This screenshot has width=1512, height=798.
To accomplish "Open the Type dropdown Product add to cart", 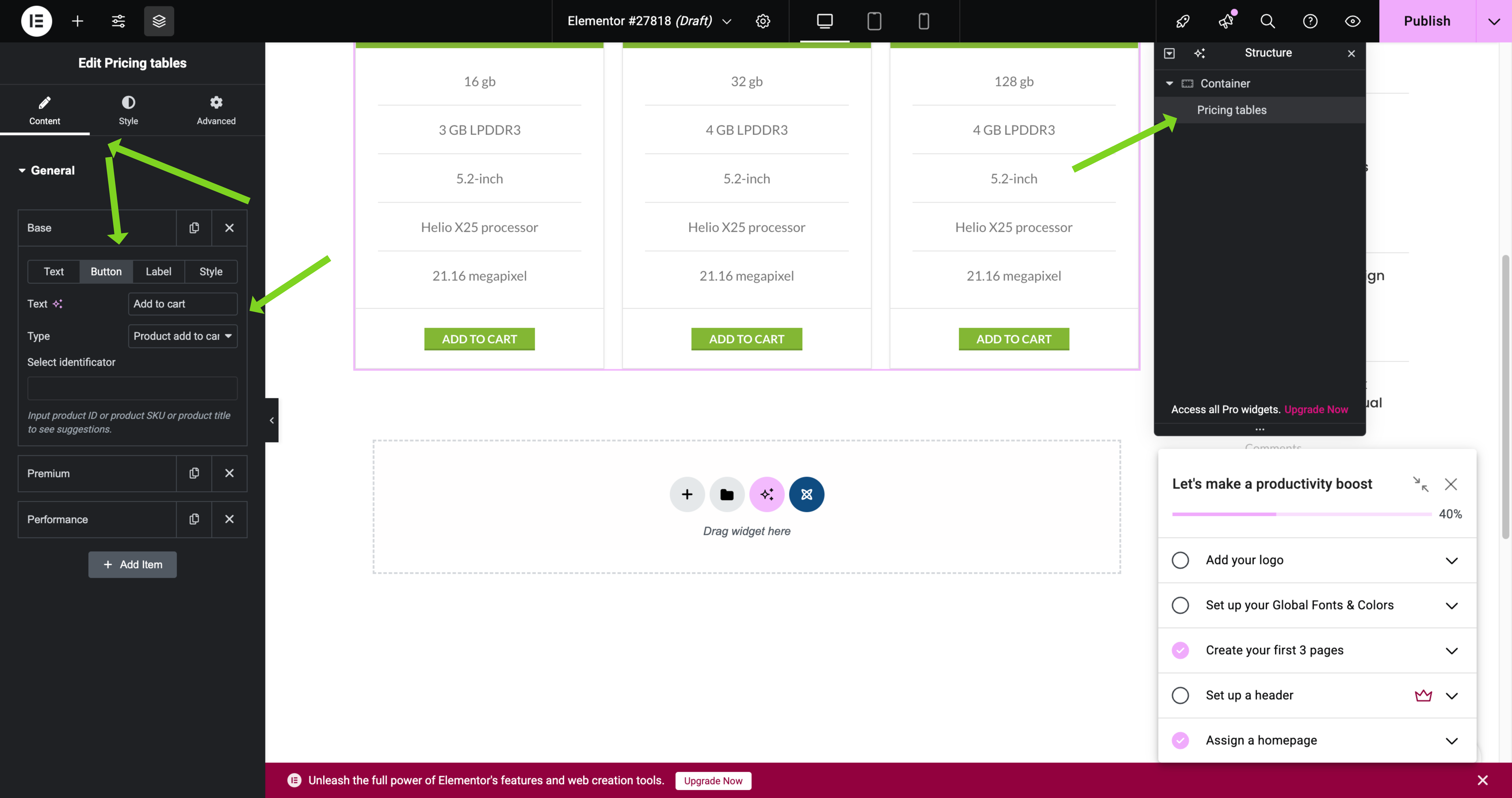I will [x=183, y=336].
